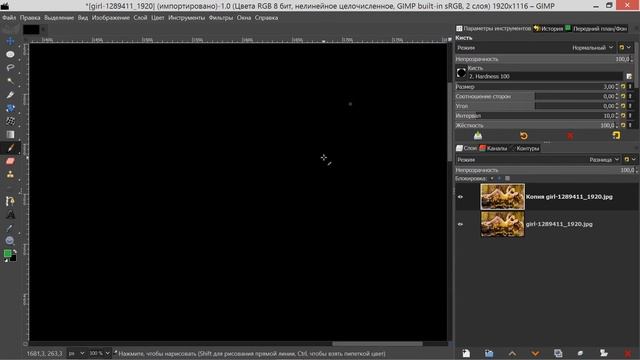640x360 pixels.
Task: Switch to Передний план/Фон tab
Action: (x=596, y=29)
